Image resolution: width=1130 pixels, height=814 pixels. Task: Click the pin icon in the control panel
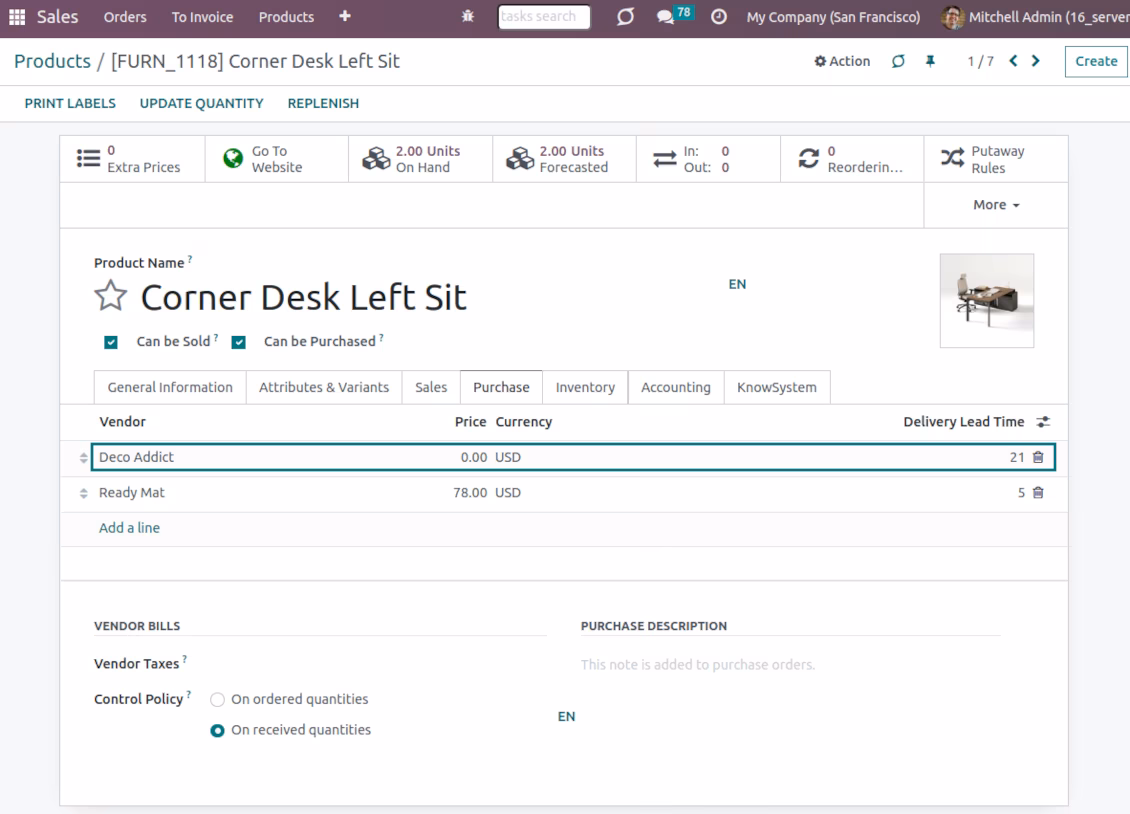coord(930,61)
